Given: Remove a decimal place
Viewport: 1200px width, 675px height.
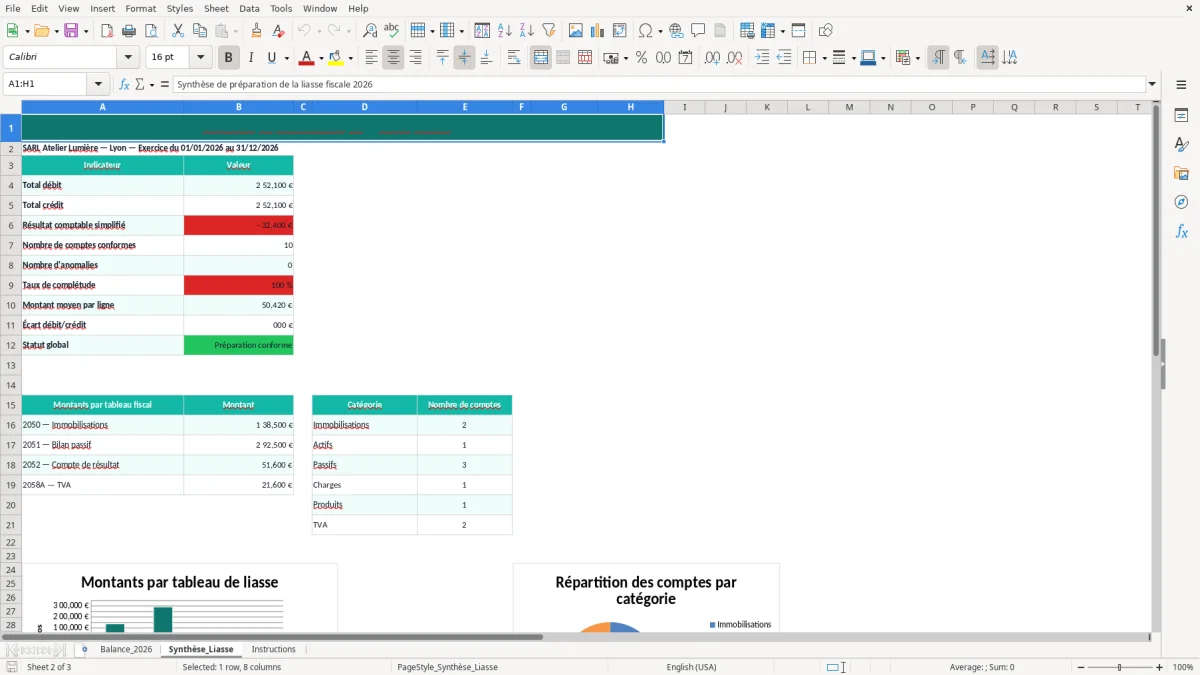Looking at the screenshot, I should point(735,58).
